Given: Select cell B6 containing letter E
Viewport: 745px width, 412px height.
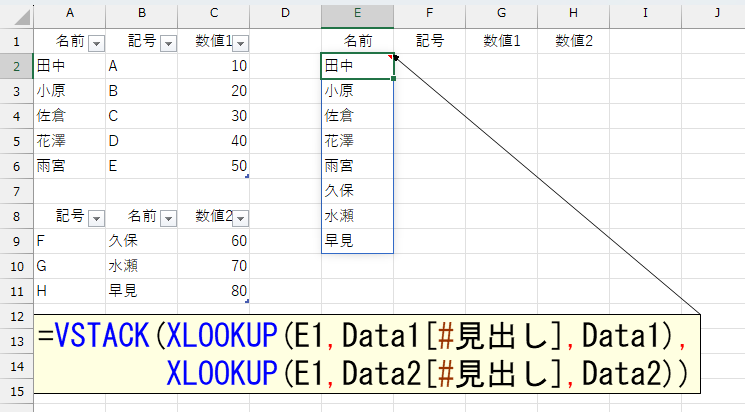Looking at the screenshot, I should [x=142, y=166].
